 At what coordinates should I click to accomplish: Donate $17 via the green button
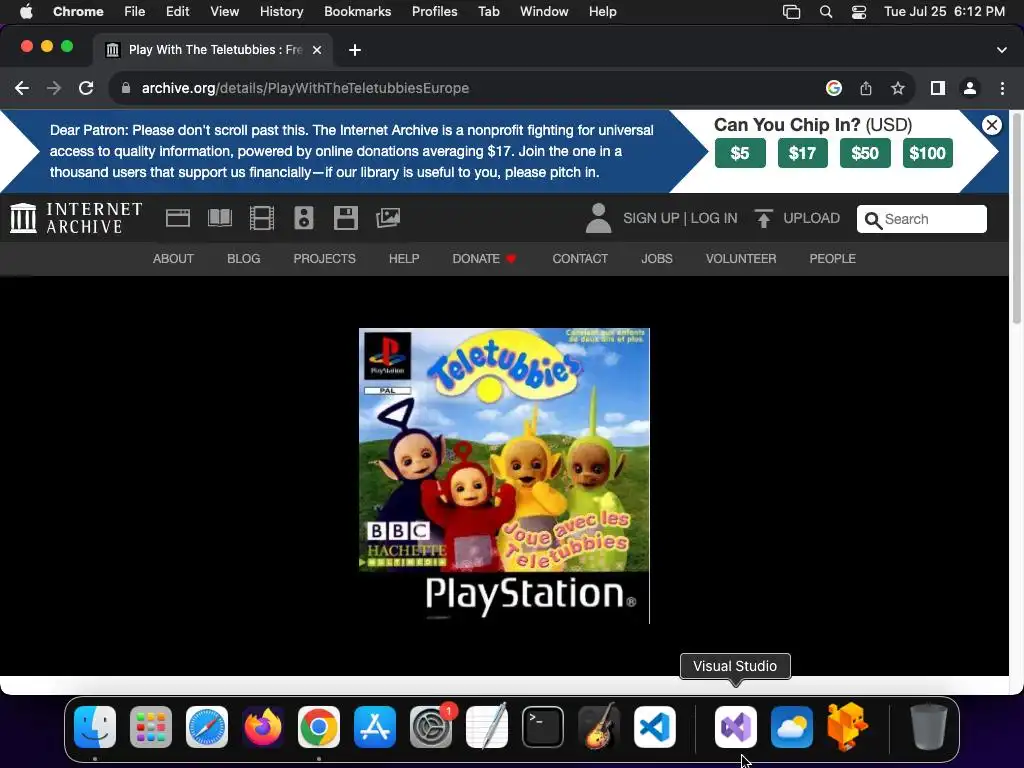tap(803, 153)
